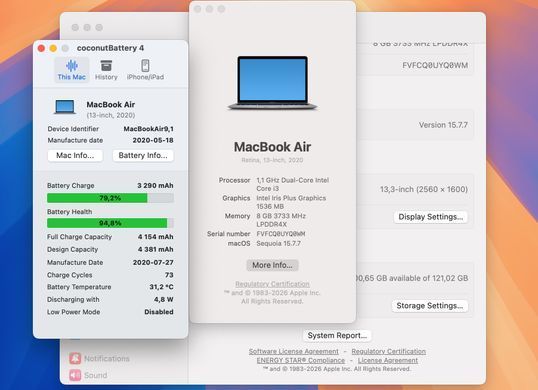Click Display Settings... in System Settings
Viewport: 538px width, 390px height.
(431, 217)
